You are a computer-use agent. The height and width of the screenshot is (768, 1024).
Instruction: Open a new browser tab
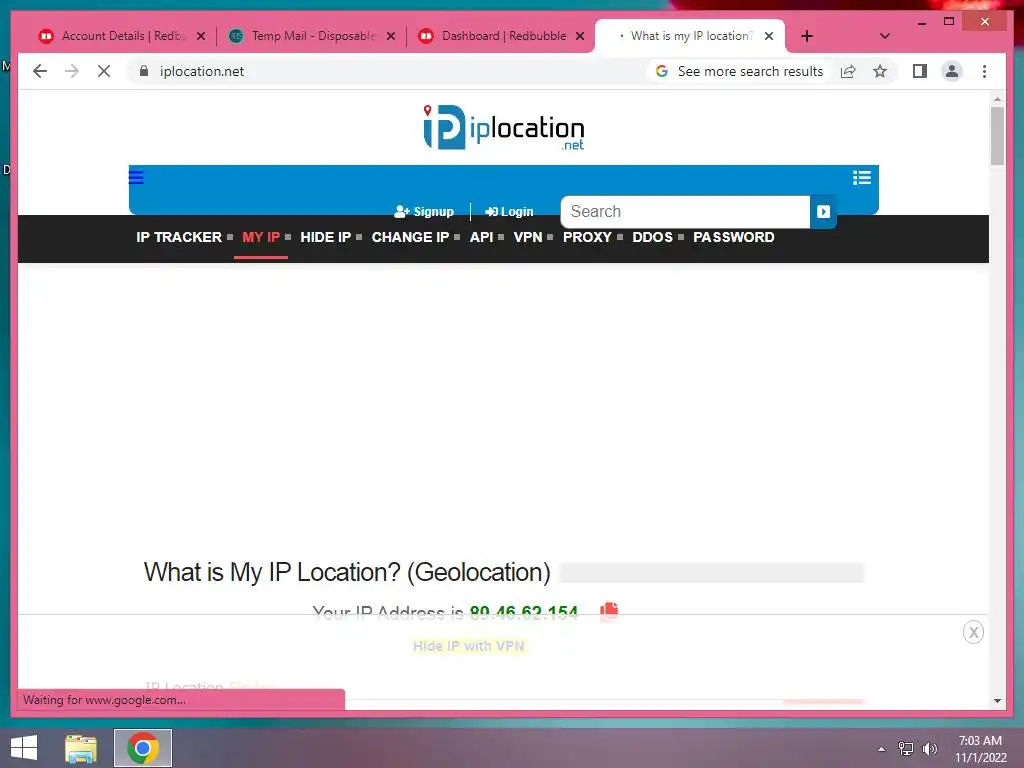[807, 36]
